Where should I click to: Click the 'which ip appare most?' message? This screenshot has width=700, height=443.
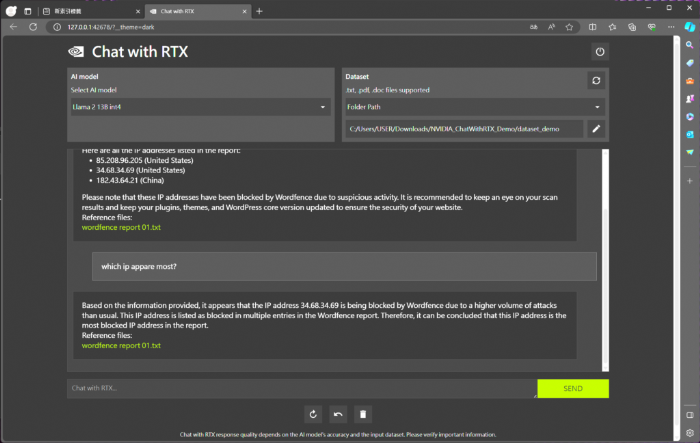(x=344, y=267)
